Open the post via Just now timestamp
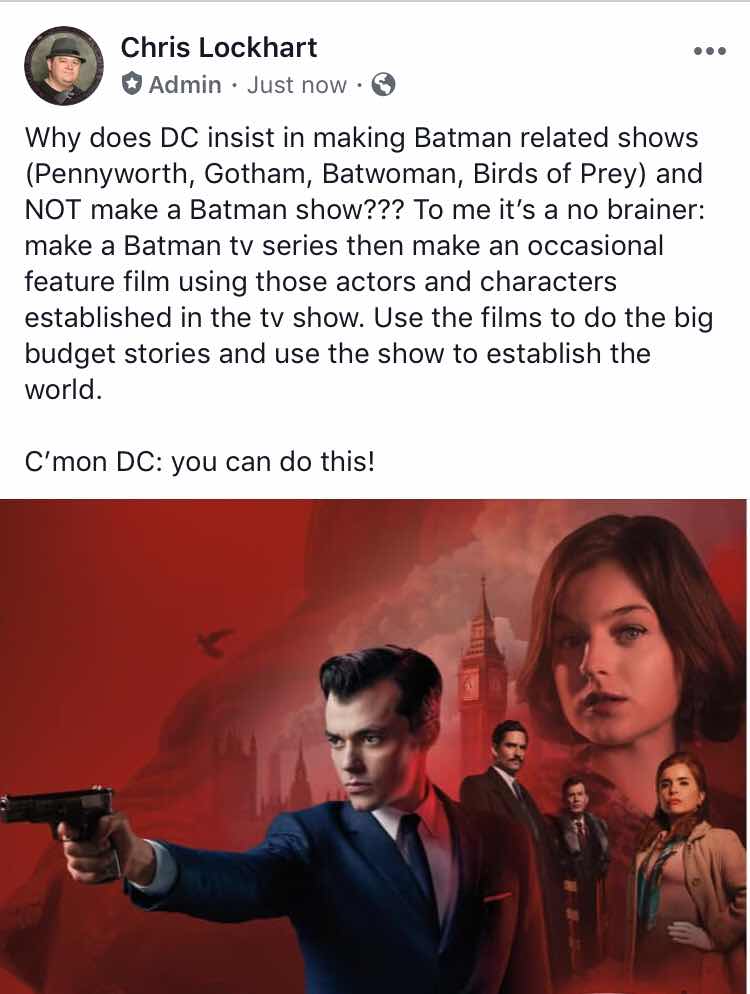The width and height of the screenshot is (750, 994). (x=297, y=84)
